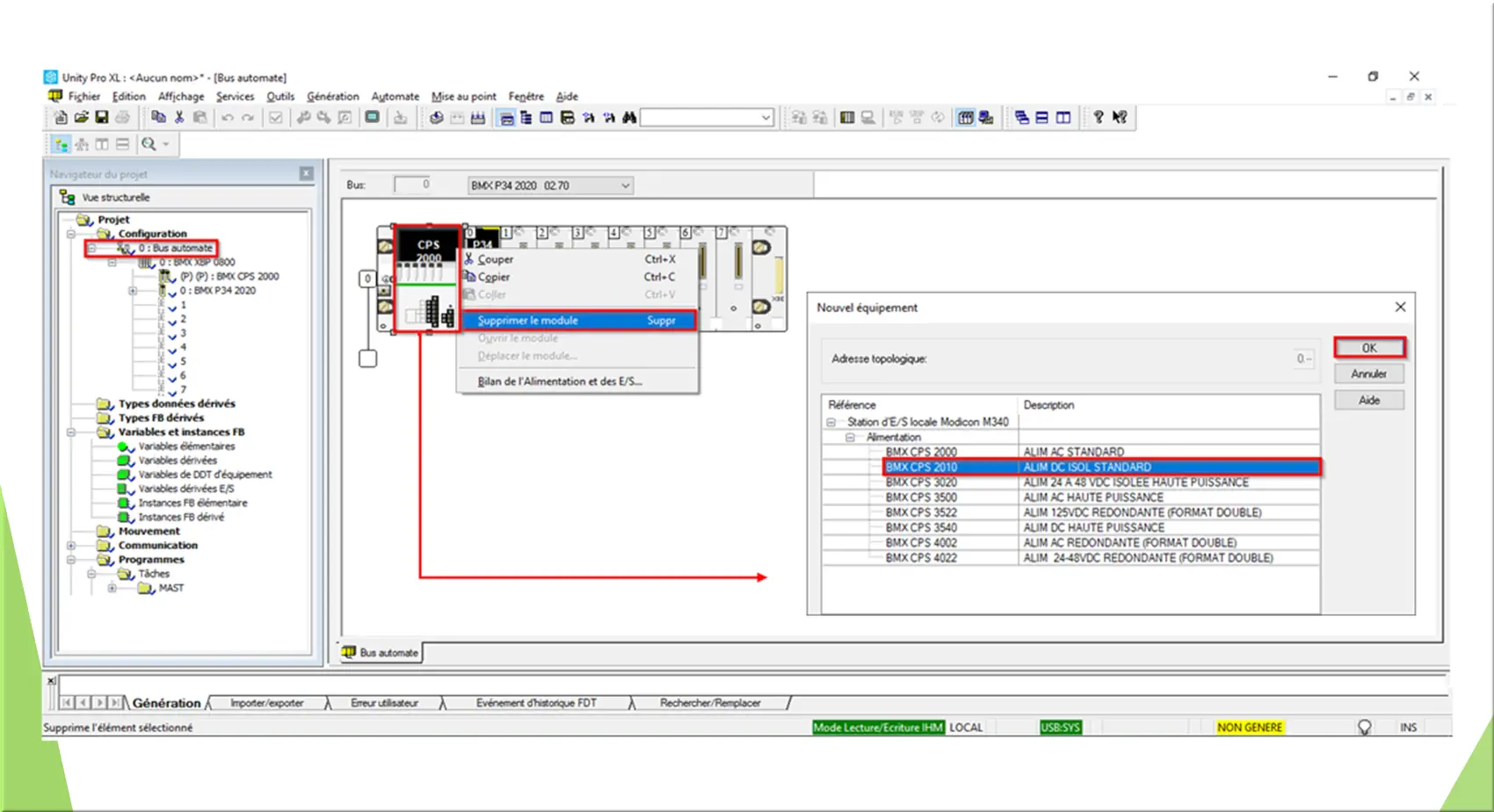Close the Navigateur du projet panel

click(x=306, y=174)
